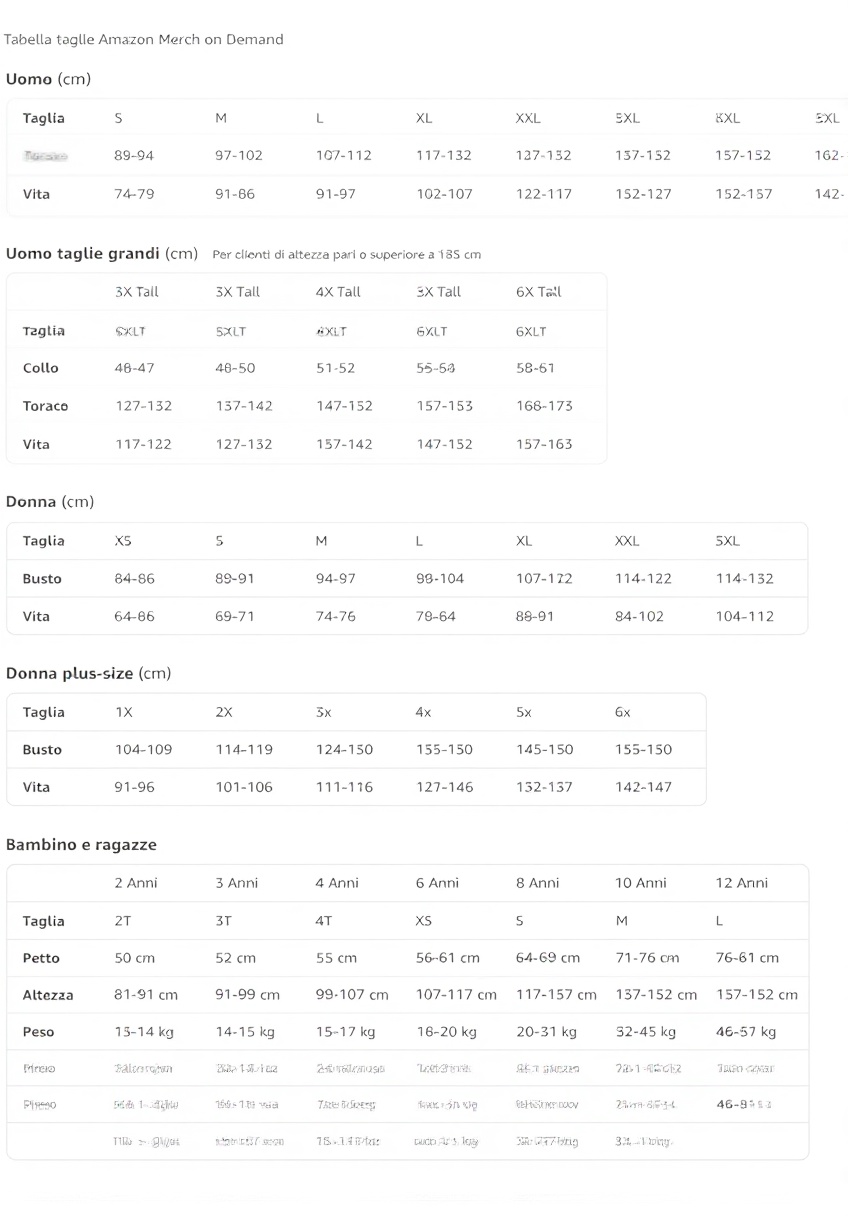The height and width of the screenshot is (1216, 848).
Task: Select the Collo row label
Action: (41, 368)
